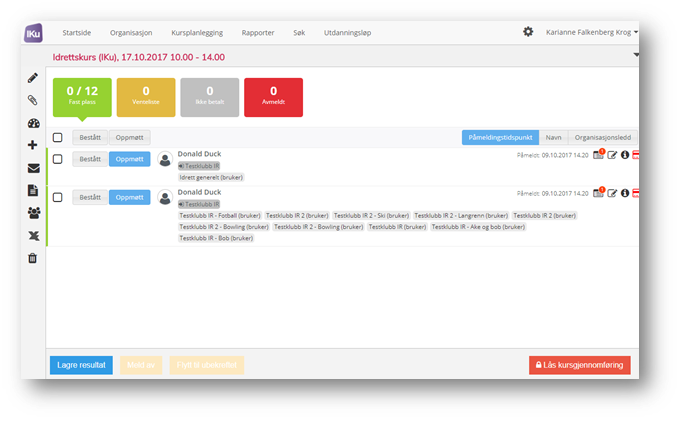Click Testklubb IR 2 - Ski (bruker) tag
Image resolution: width=681 pixels, height=421 pixels.
[371, 215]
